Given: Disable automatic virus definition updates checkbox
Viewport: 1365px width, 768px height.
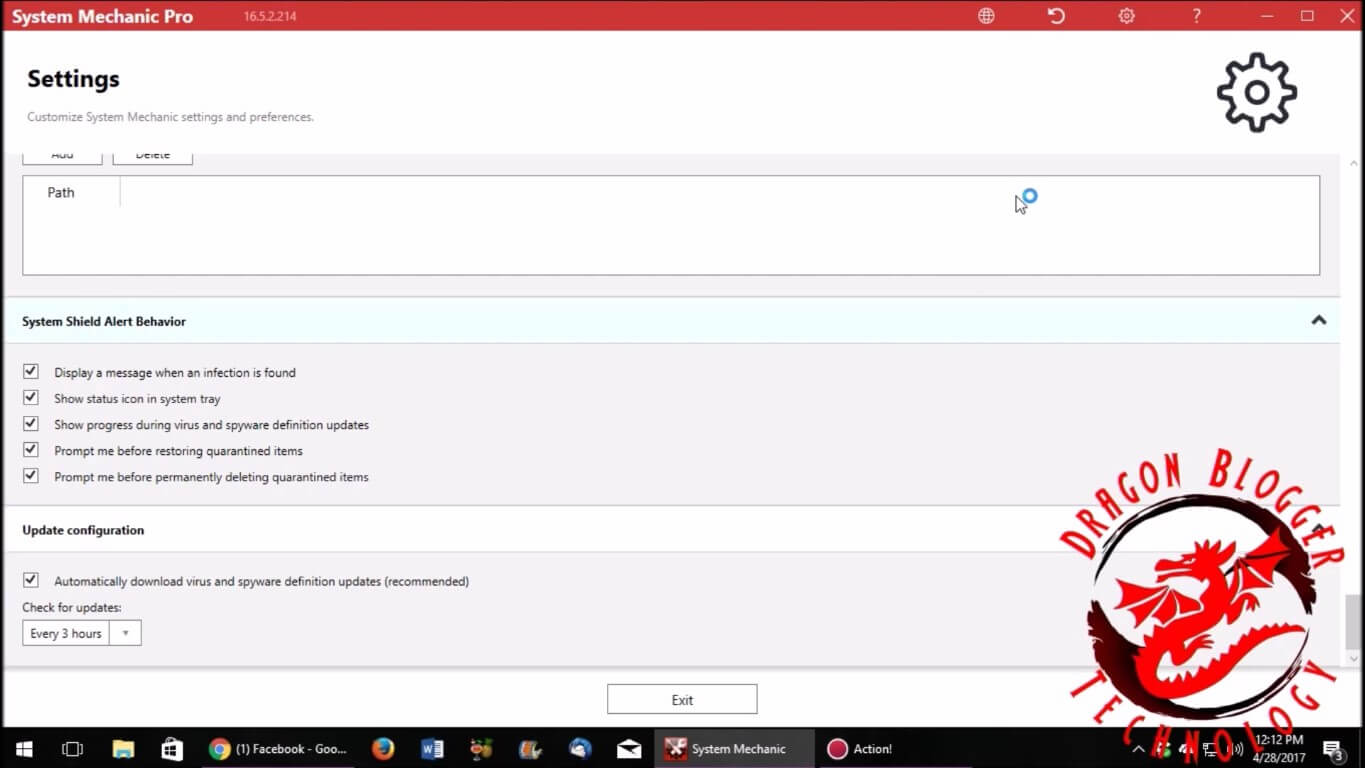Looking at the screenshot, I should (31, 580).
